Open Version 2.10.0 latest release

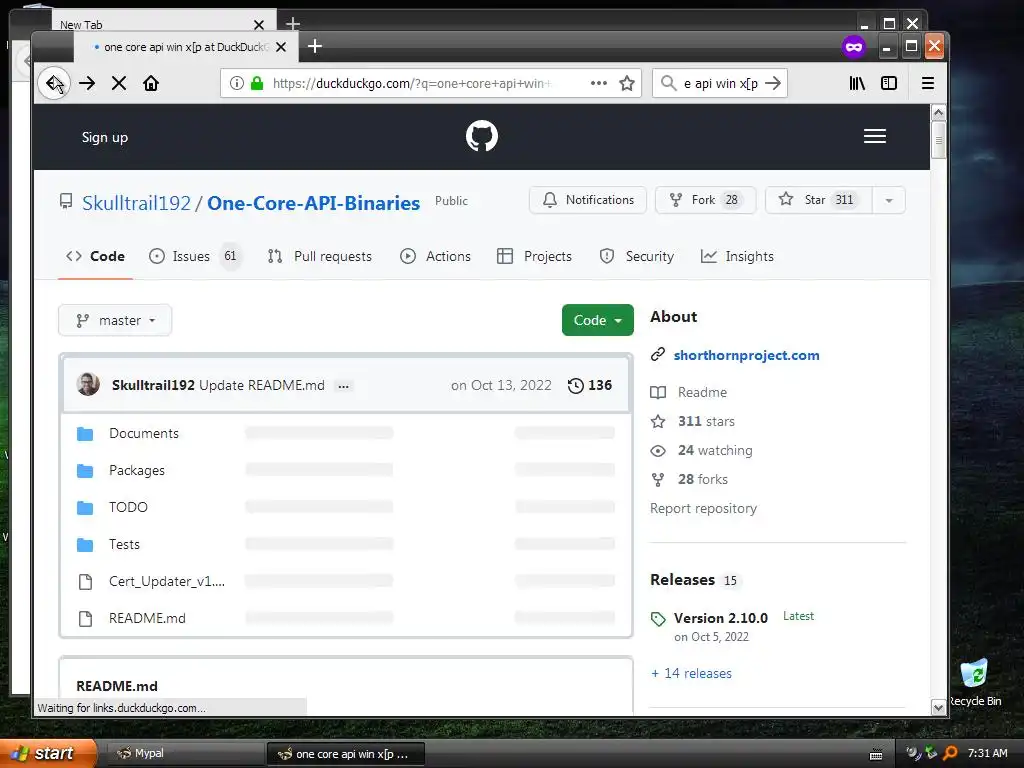point(720,618)
